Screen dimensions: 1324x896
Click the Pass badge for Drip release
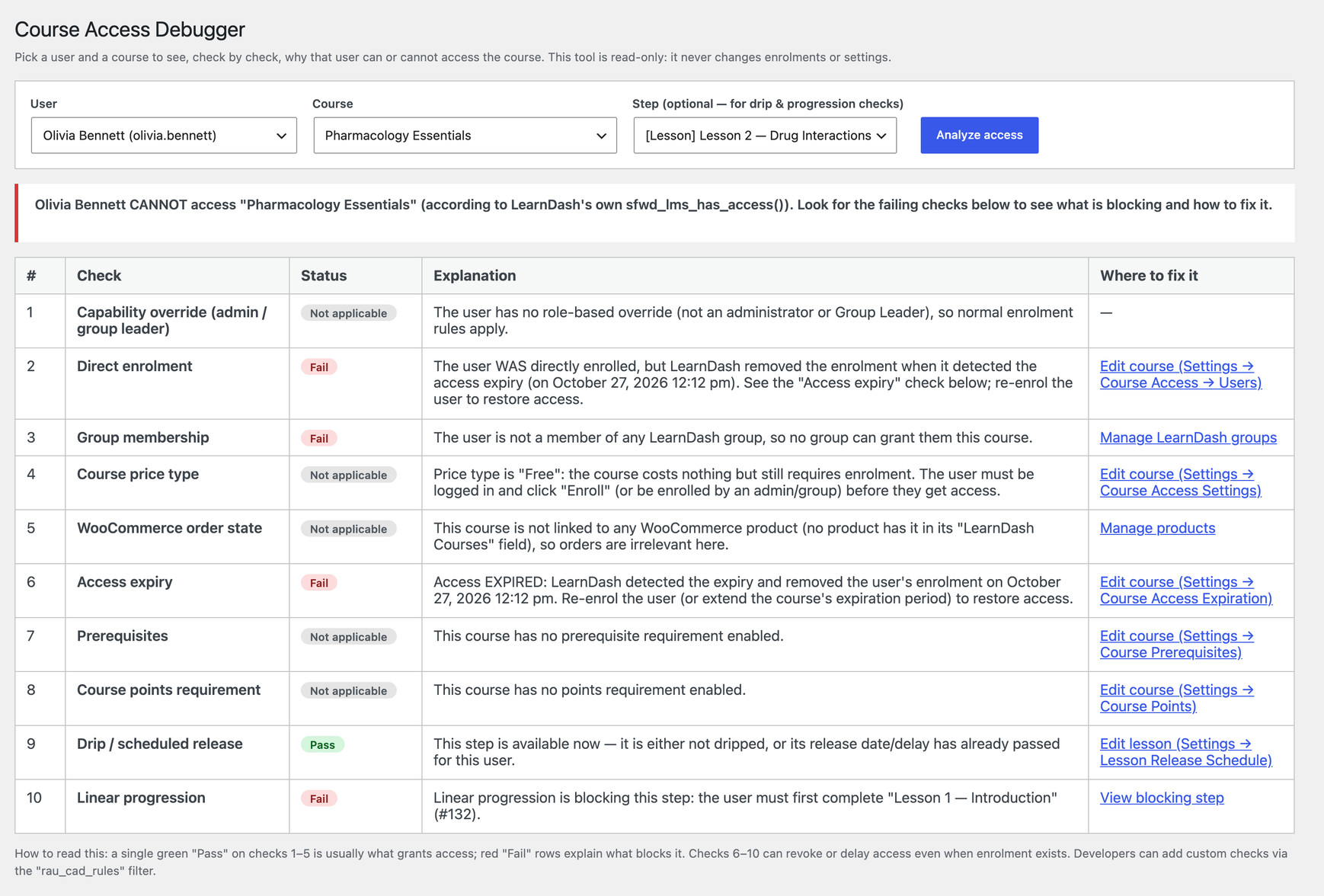(322, 744)
